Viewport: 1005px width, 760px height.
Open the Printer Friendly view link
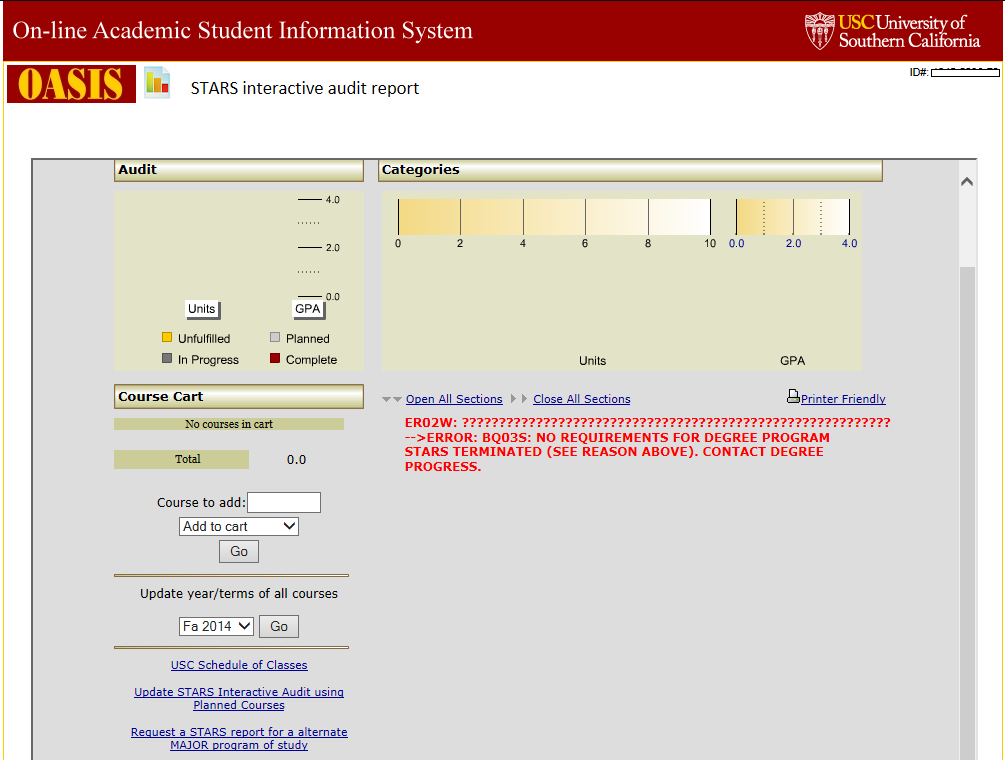(x=843, y=399)
